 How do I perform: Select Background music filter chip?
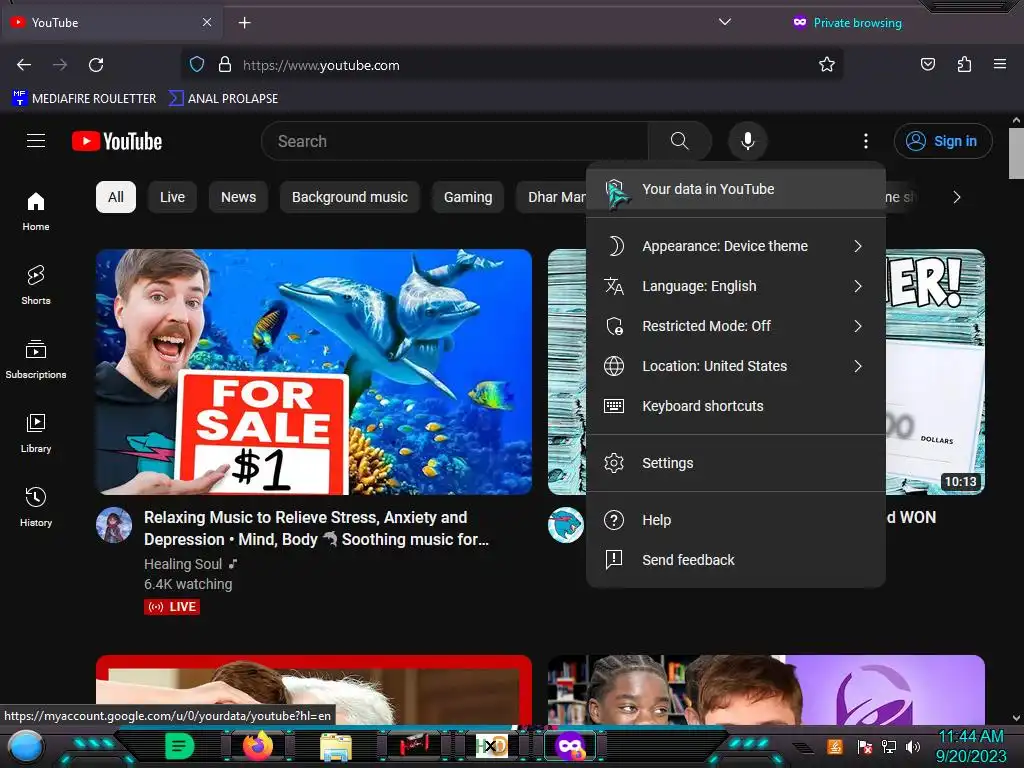[x=349, y=197]
